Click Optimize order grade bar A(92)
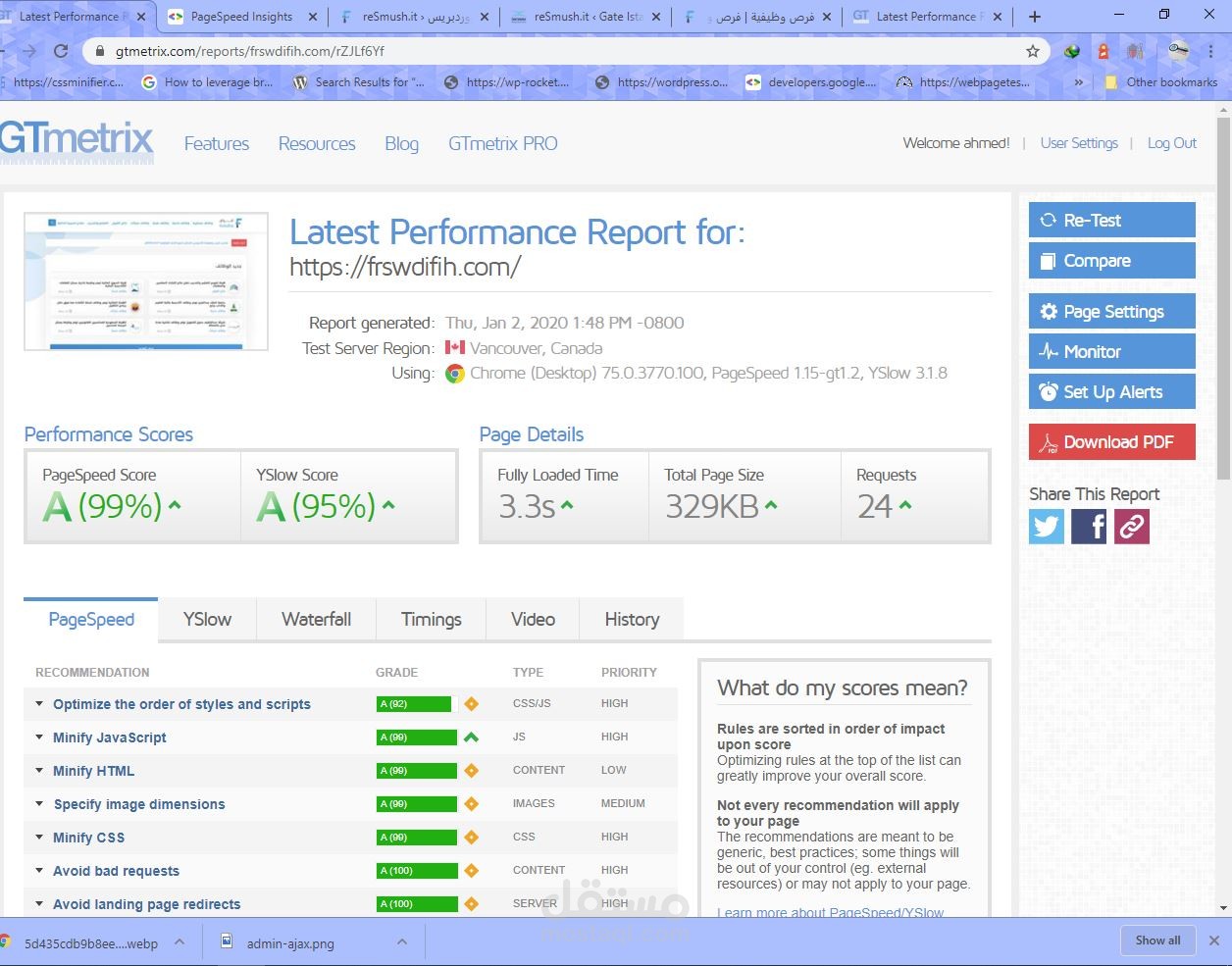Image resolution: width=1232 pixels, height=966 pixels. pos(416,704)
